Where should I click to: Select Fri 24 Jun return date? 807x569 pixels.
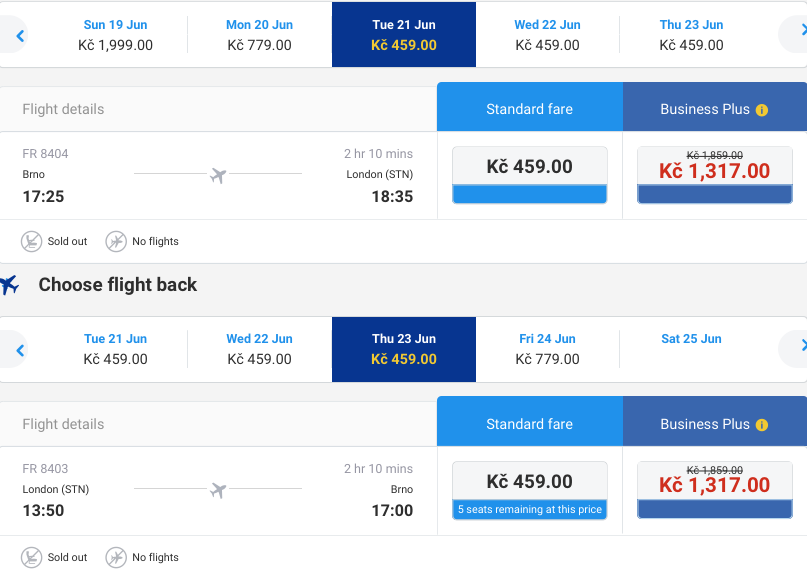point(547,349)
